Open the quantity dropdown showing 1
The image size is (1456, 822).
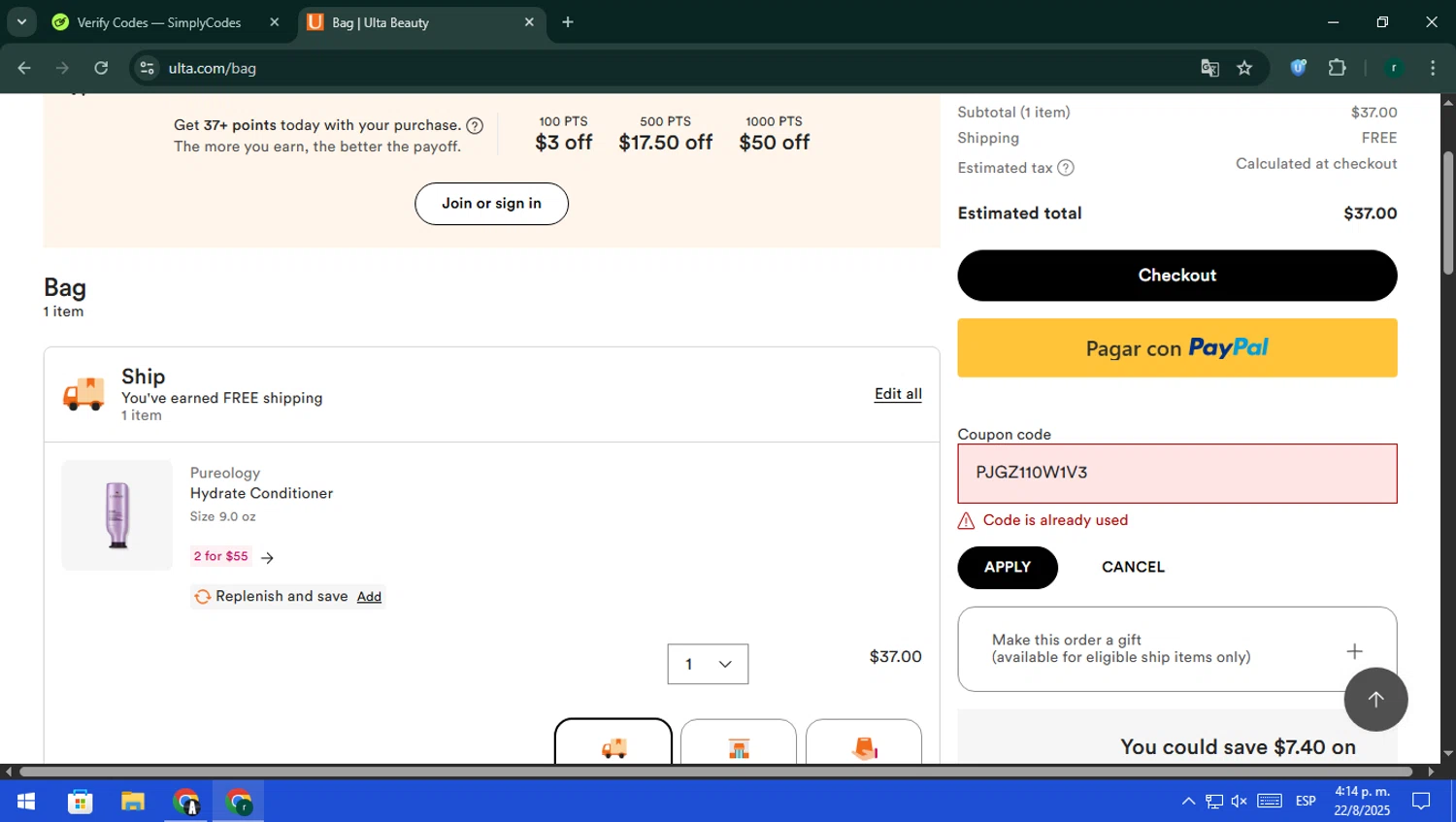tap(708, 664)
